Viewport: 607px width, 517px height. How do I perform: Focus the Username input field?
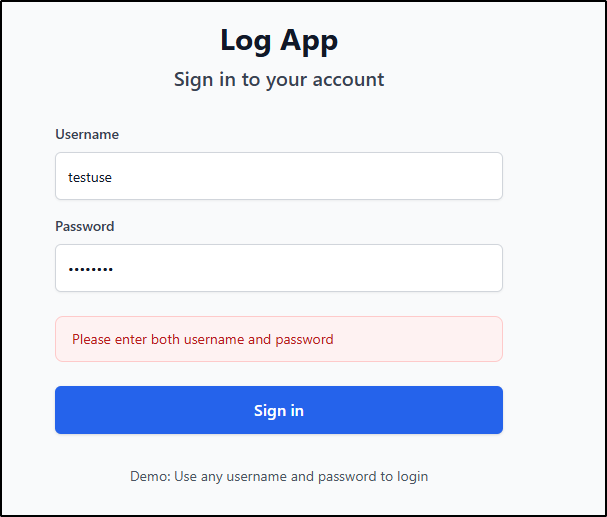[279, 176]
